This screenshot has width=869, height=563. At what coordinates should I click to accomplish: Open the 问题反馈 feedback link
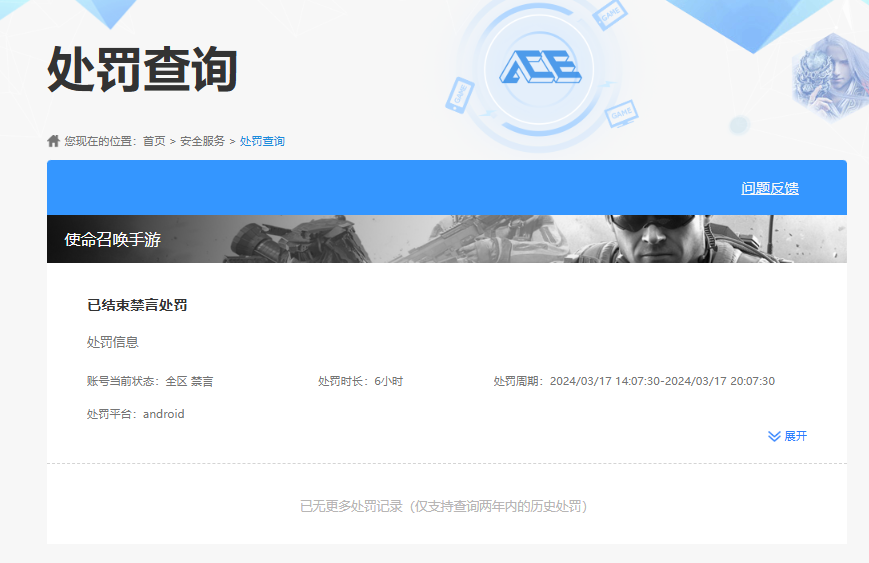pyautogui.click(x=769, y=188)
